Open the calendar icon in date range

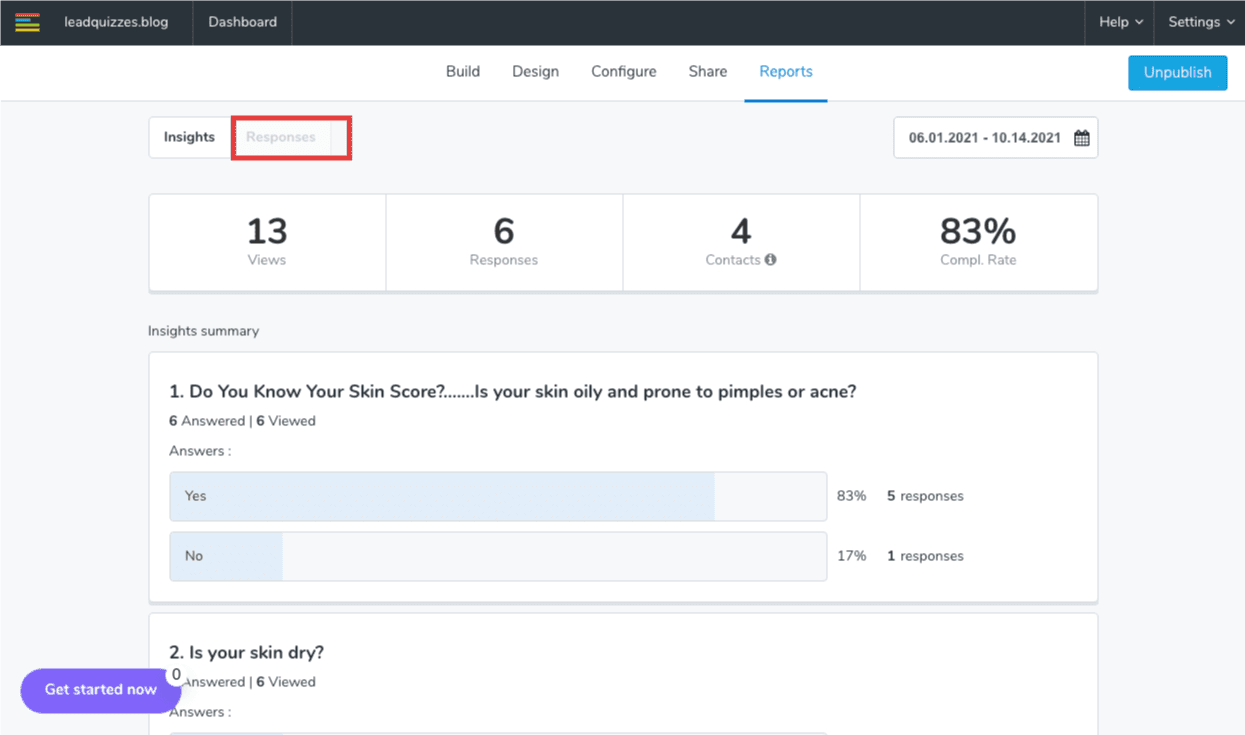[1081, 138]
